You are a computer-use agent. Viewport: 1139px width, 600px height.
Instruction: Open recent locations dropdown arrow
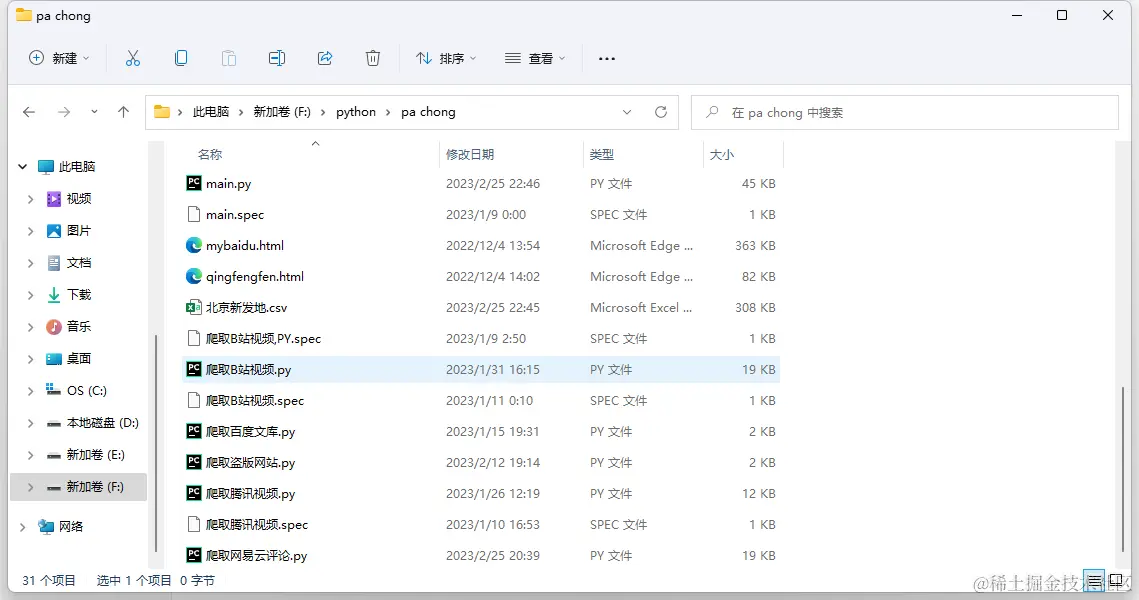(94, 112)
